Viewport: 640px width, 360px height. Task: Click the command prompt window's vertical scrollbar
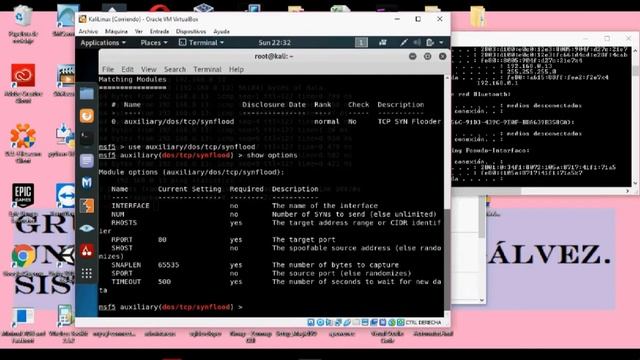coord(635,116)
